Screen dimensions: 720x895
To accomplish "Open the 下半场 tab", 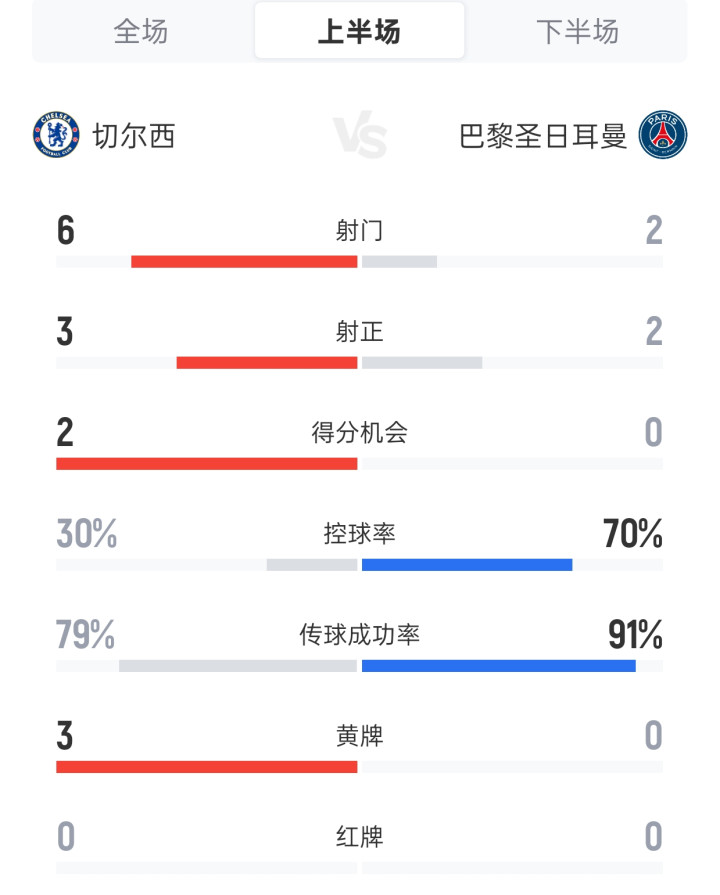I will click(x=577, y=31).
